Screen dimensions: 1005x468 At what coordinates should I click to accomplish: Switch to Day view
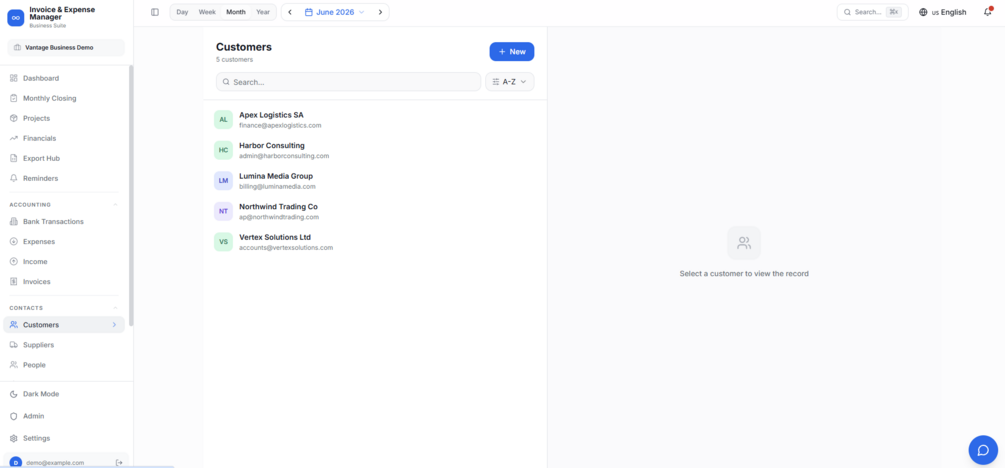(182, 12)
